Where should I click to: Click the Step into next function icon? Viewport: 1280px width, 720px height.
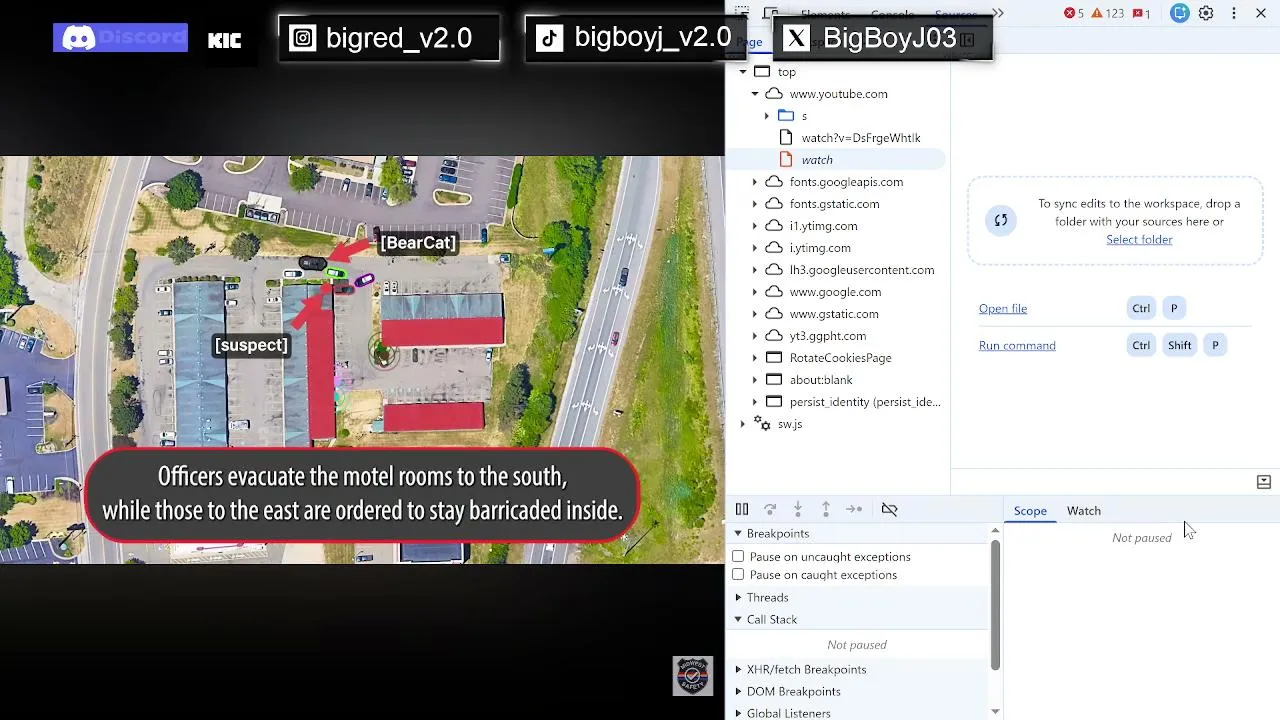point(798,509)
